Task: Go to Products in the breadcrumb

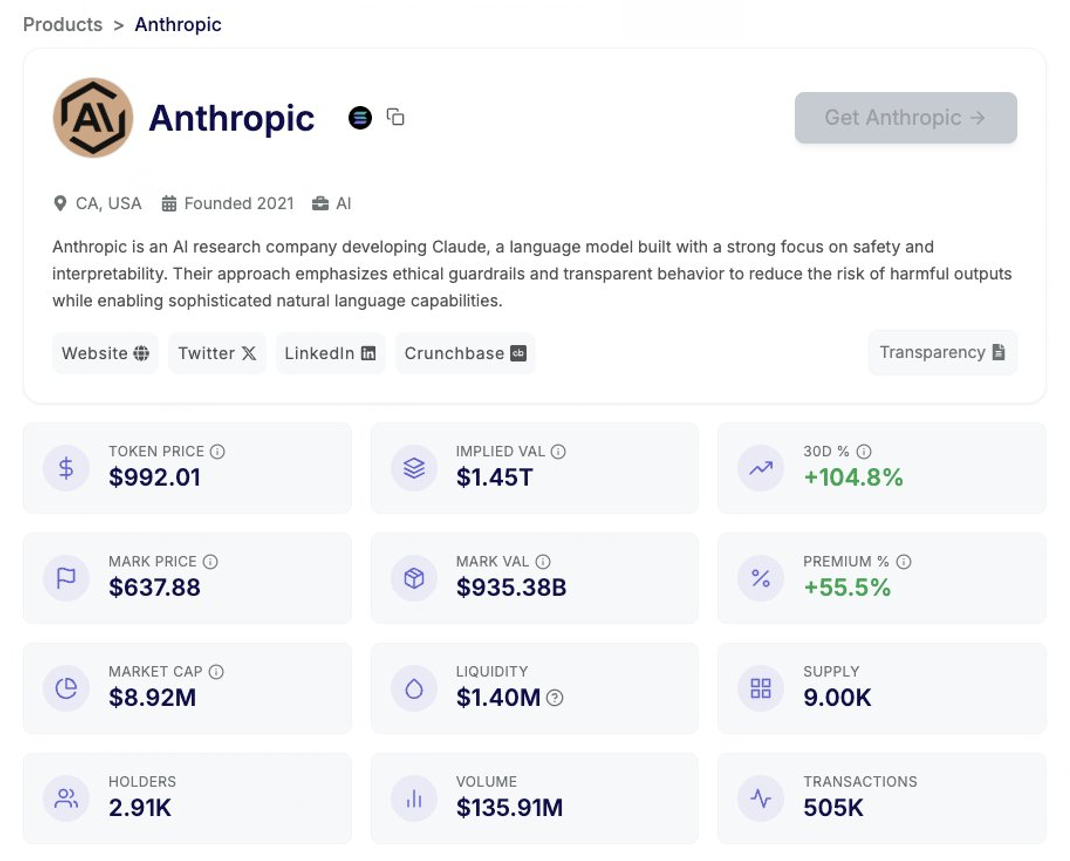Action: [63, 25]
